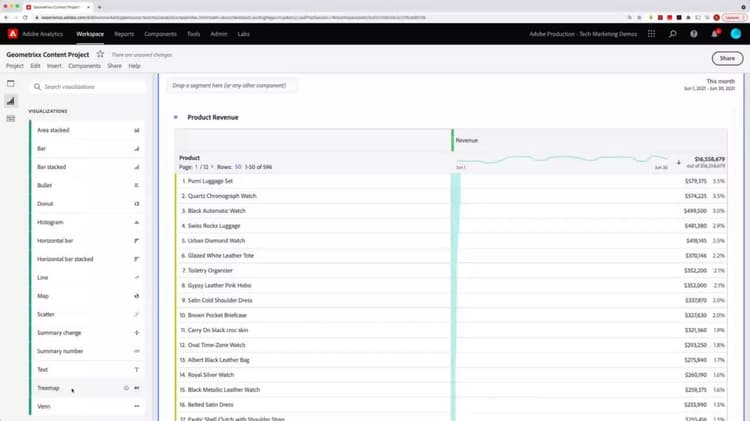
Task: Open the help question mark icon
Action: [x=694, y=34]
